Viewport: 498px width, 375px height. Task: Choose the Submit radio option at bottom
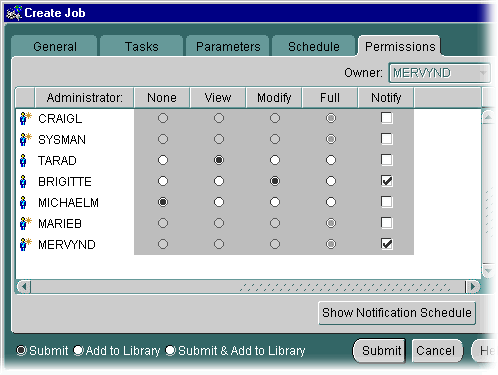pyautogui.click(x=21, y=351)
